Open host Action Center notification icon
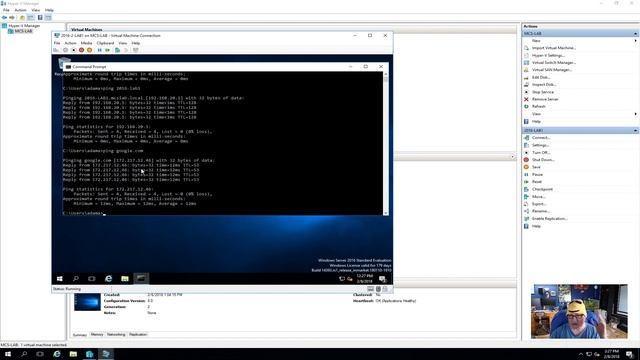This screenshot has height=360, width=640. [630, 354]
